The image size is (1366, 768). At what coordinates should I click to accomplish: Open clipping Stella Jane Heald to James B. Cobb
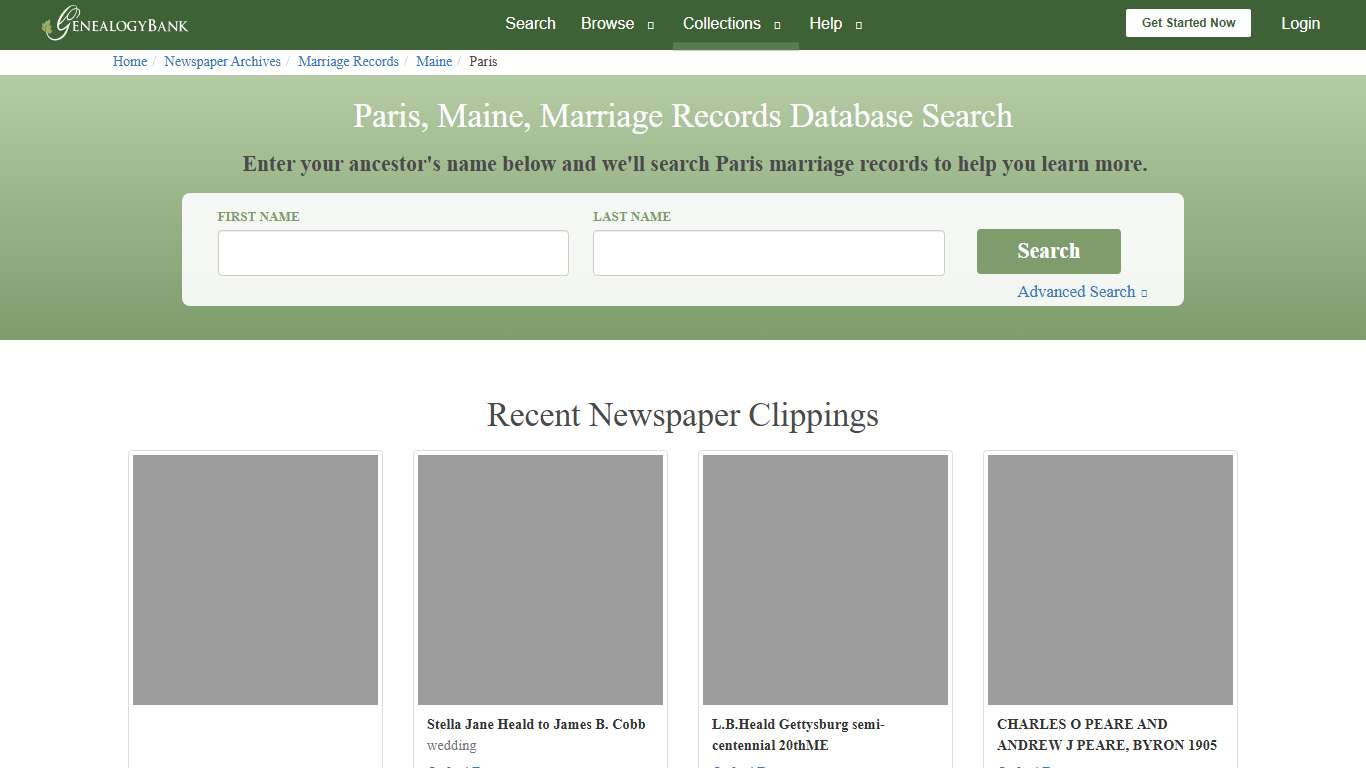535,724
